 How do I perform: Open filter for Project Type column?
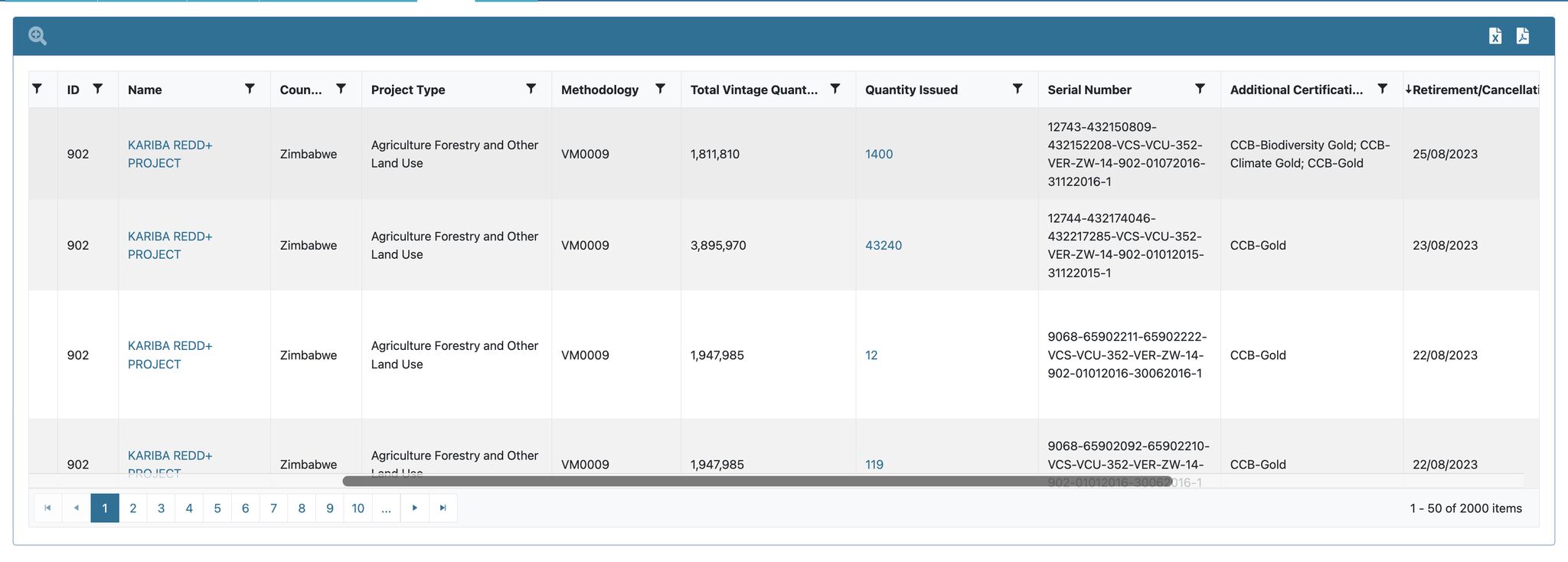pyautogui.click(x=531, y=89)
